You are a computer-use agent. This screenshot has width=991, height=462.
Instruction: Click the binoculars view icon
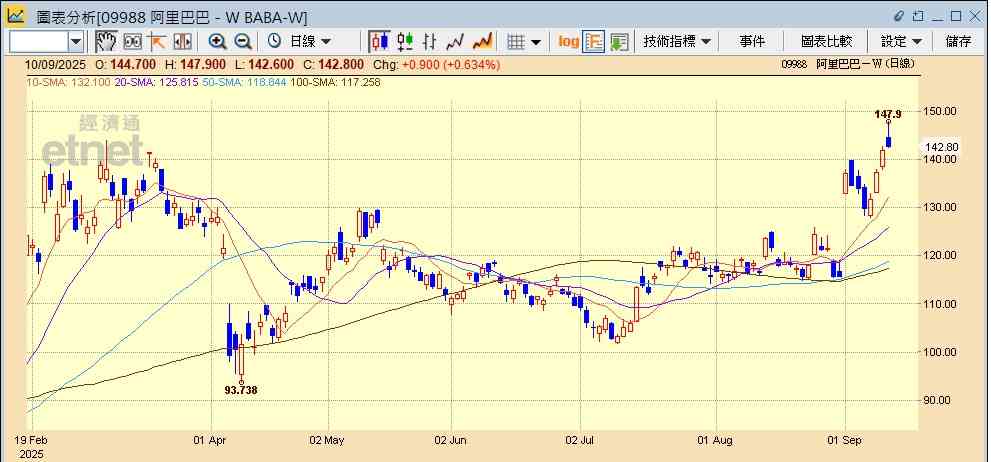[x=132, y=42]
